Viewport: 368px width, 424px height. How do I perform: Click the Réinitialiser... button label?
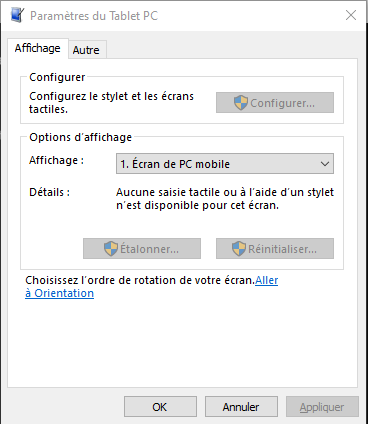click(282, 249)
